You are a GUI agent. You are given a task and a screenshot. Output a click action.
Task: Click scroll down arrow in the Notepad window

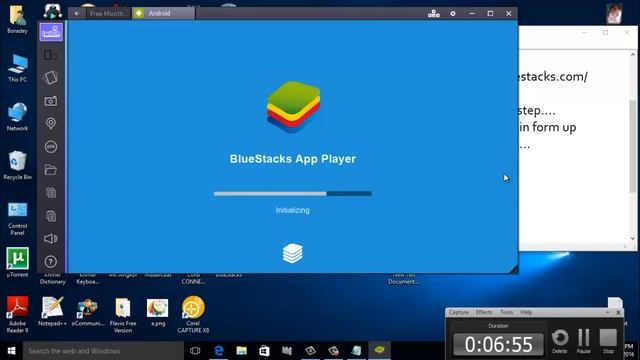click(x=633, y=239)
